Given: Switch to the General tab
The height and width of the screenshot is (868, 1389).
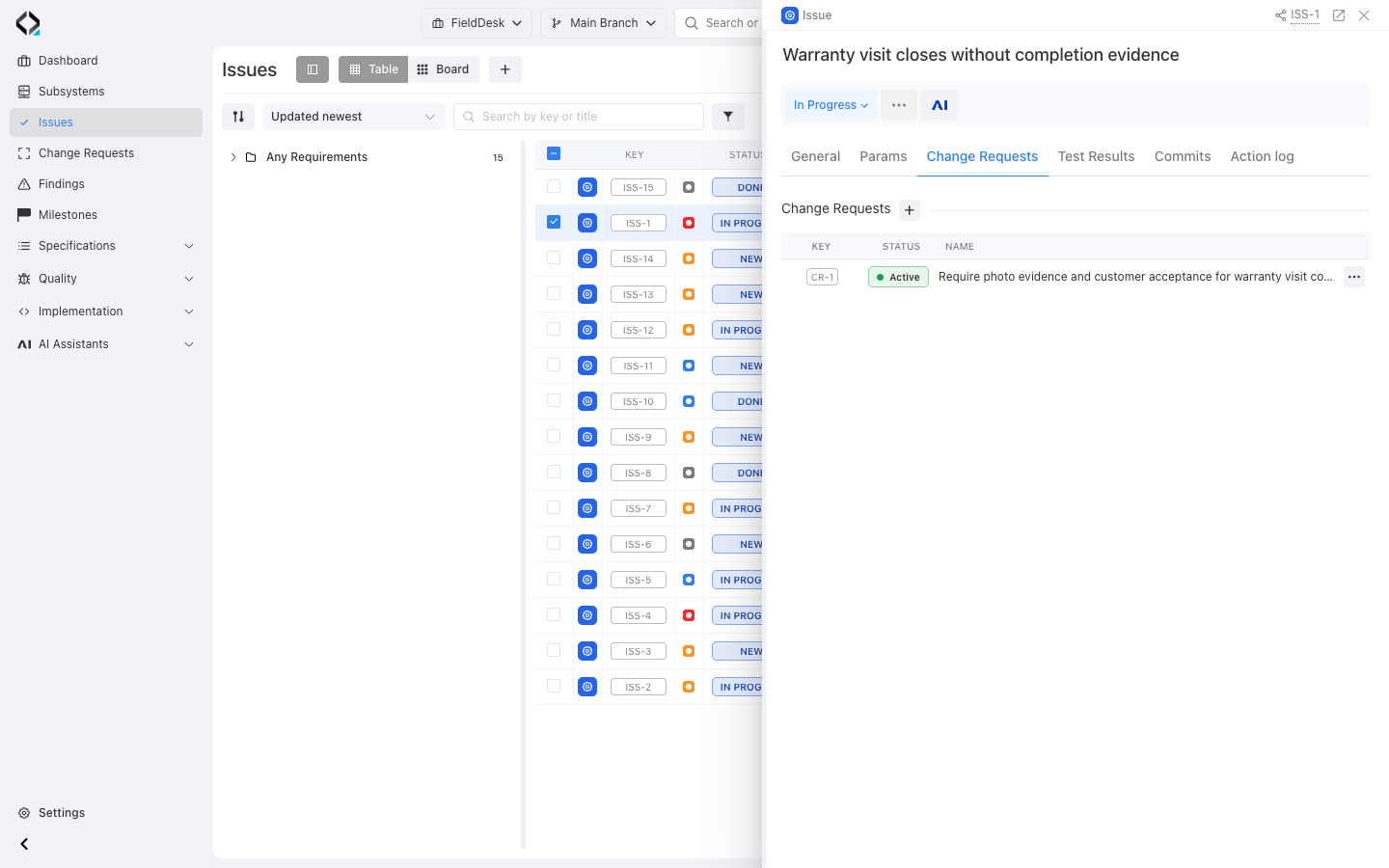Looking at the screenshot, I should (x=816, y=156).
